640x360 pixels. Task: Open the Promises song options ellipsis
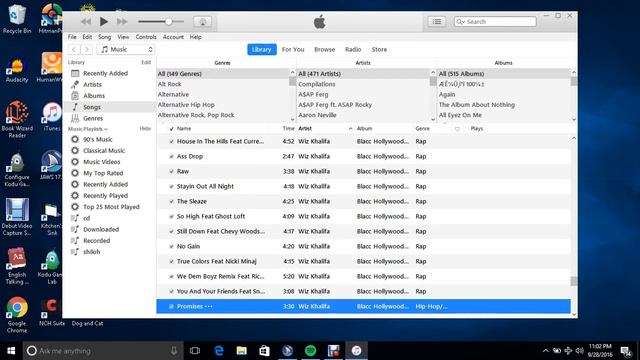209,307
